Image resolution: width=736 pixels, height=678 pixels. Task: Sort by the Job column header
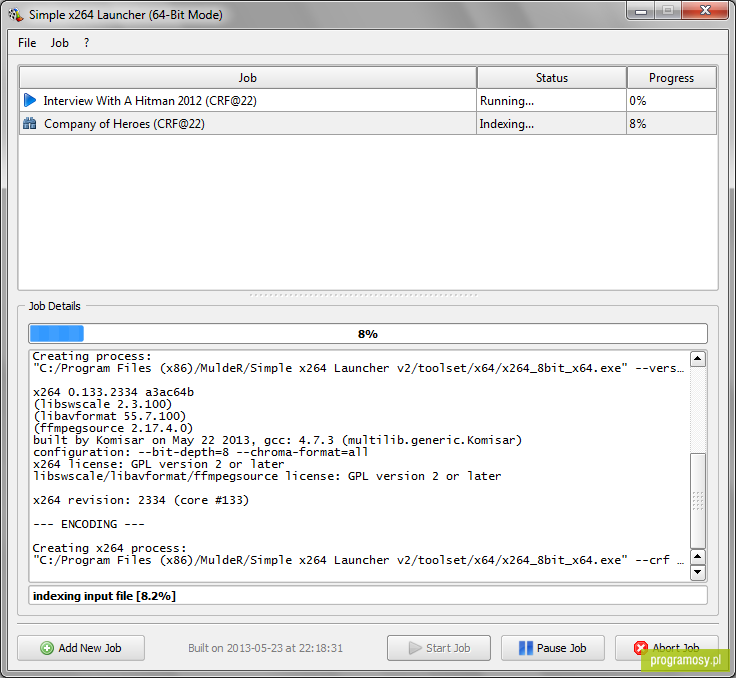click(x=247, y=78)
